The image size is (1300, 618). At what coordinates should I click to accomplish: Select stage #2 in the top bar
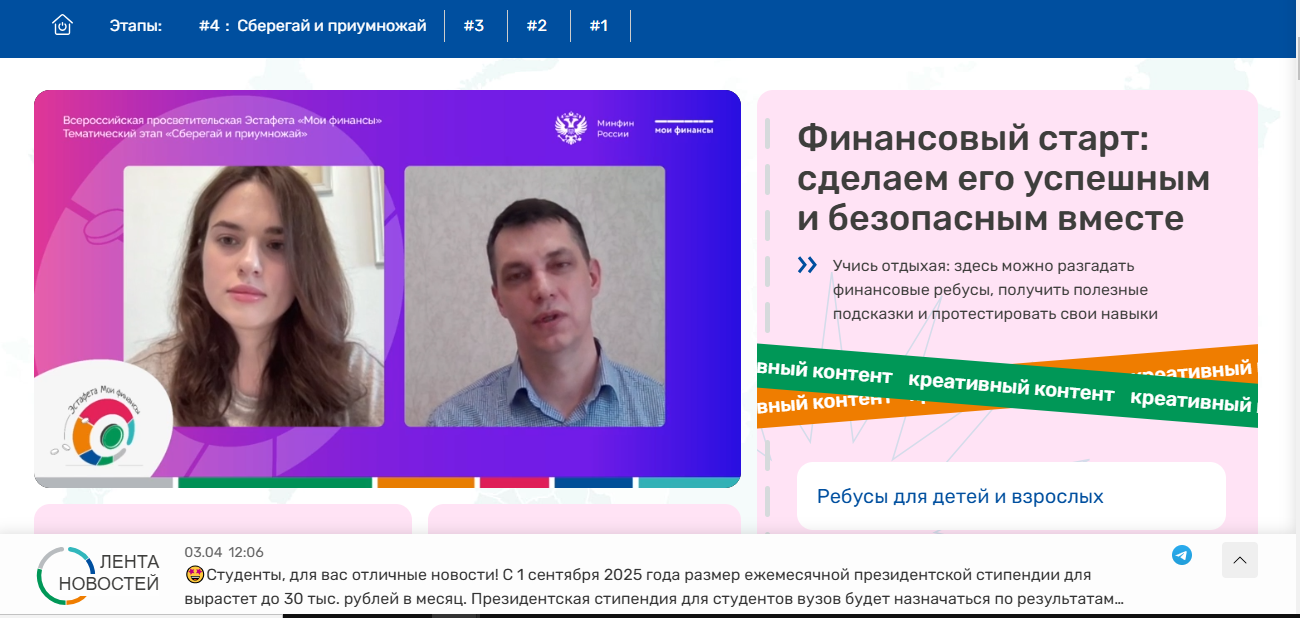(537, 26)
